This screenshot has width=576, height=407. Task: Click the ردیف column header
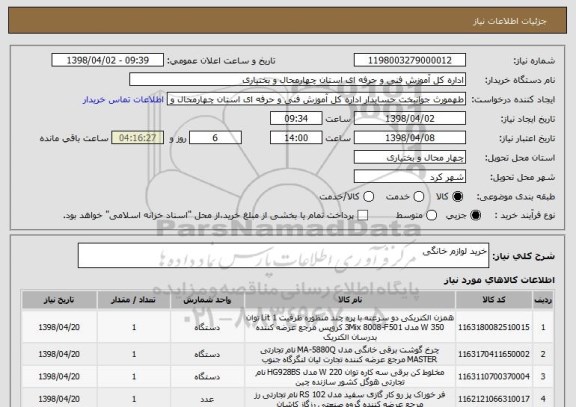pos(543,300)
